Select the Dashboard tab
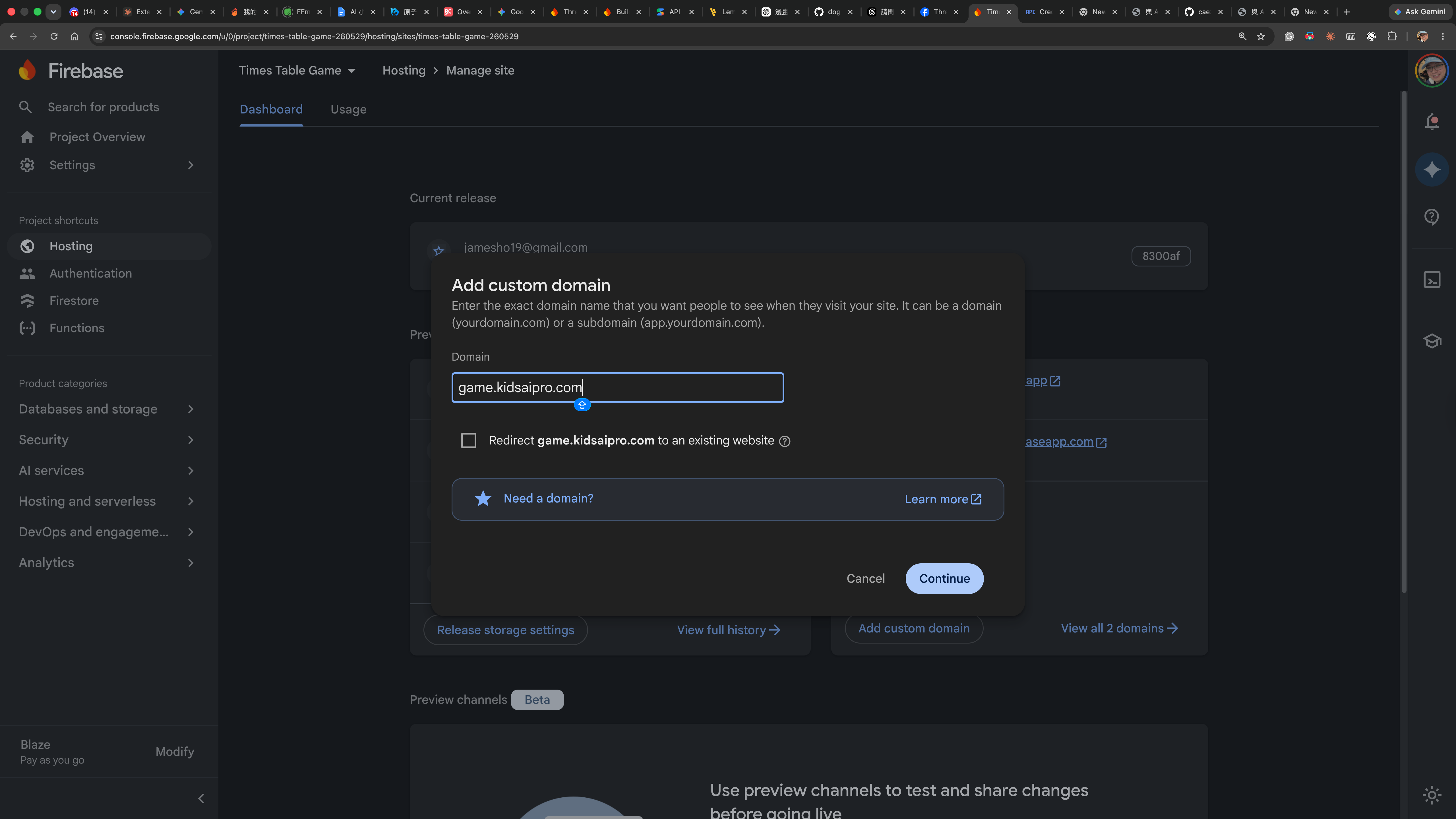1456x819 pixels. point(271,109)
